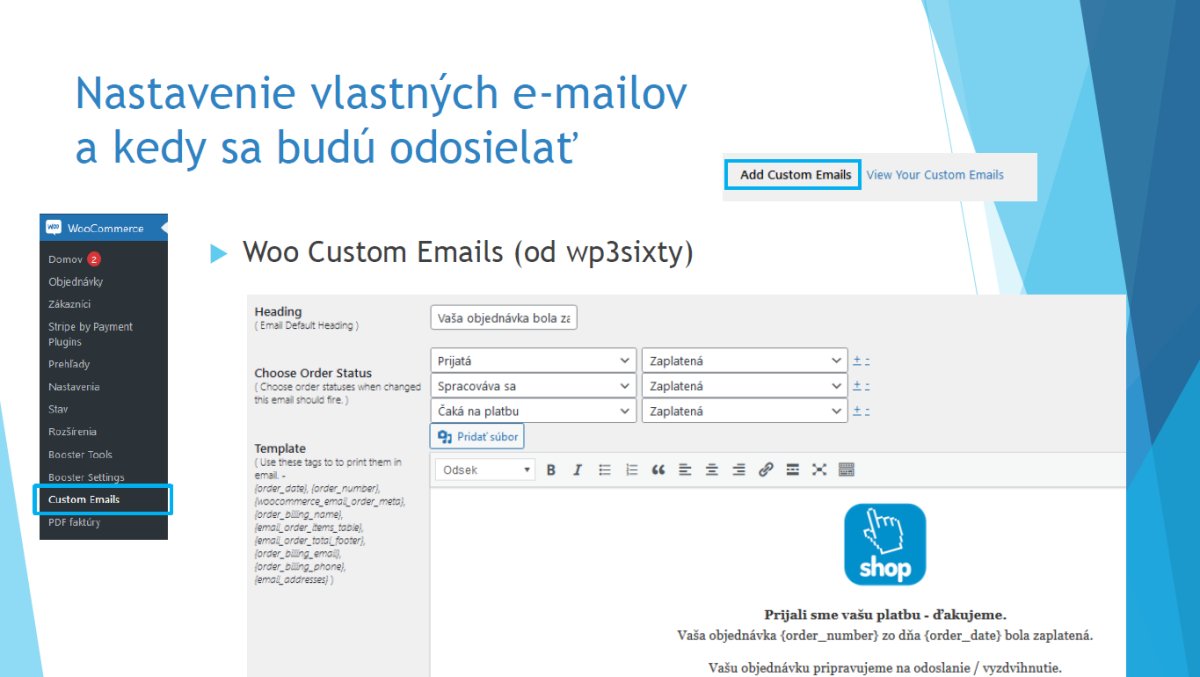Apply blockquote formatting
The width and height of the screenshot is (1200, 677).
point(658,469)
